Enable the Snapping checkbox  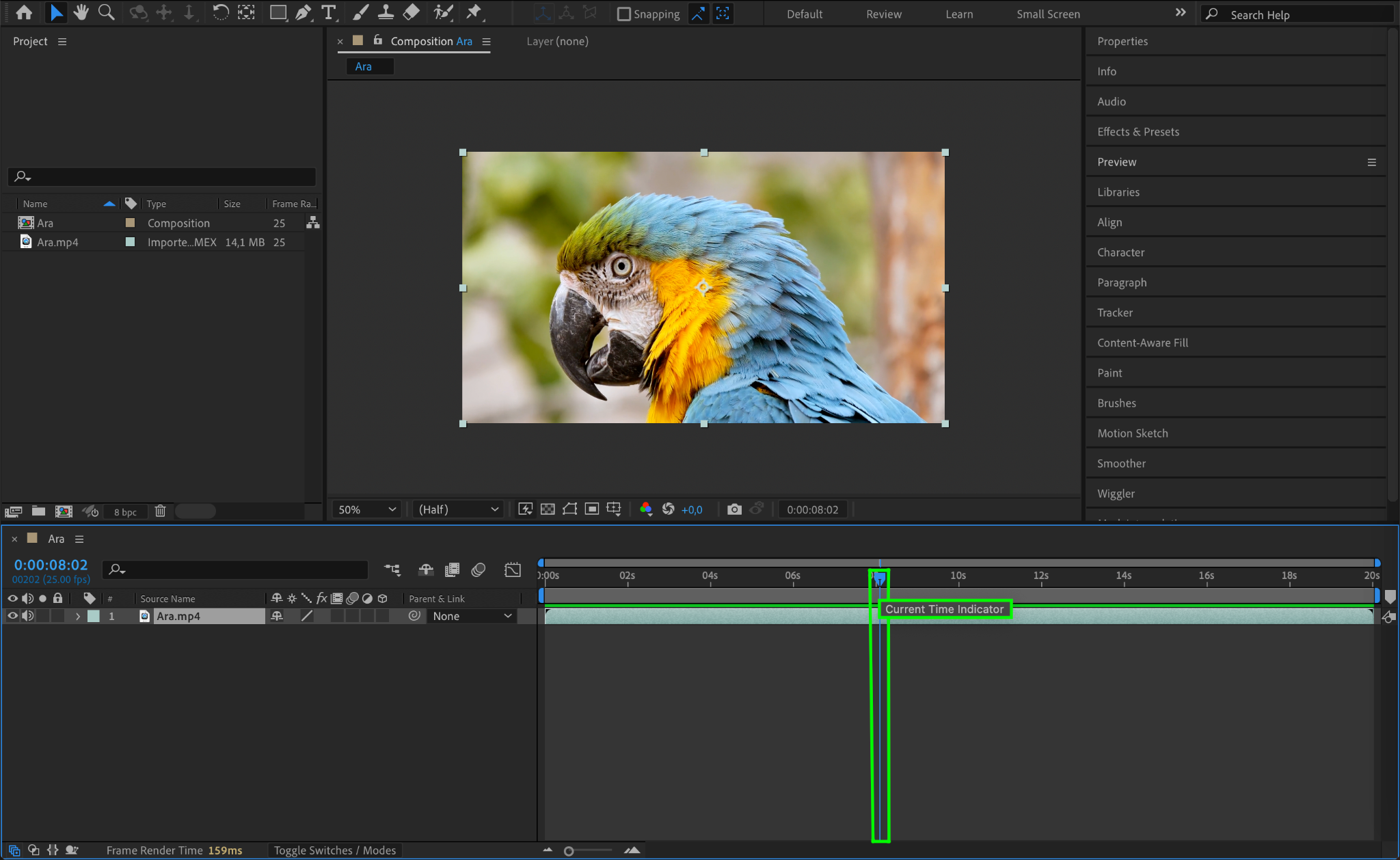623,14
